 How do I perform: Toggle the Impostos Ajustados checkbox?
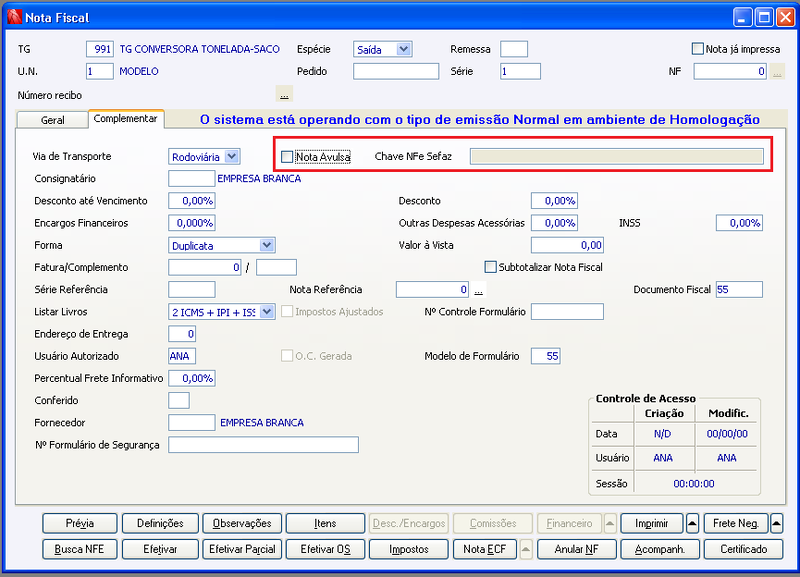point(287,311)
